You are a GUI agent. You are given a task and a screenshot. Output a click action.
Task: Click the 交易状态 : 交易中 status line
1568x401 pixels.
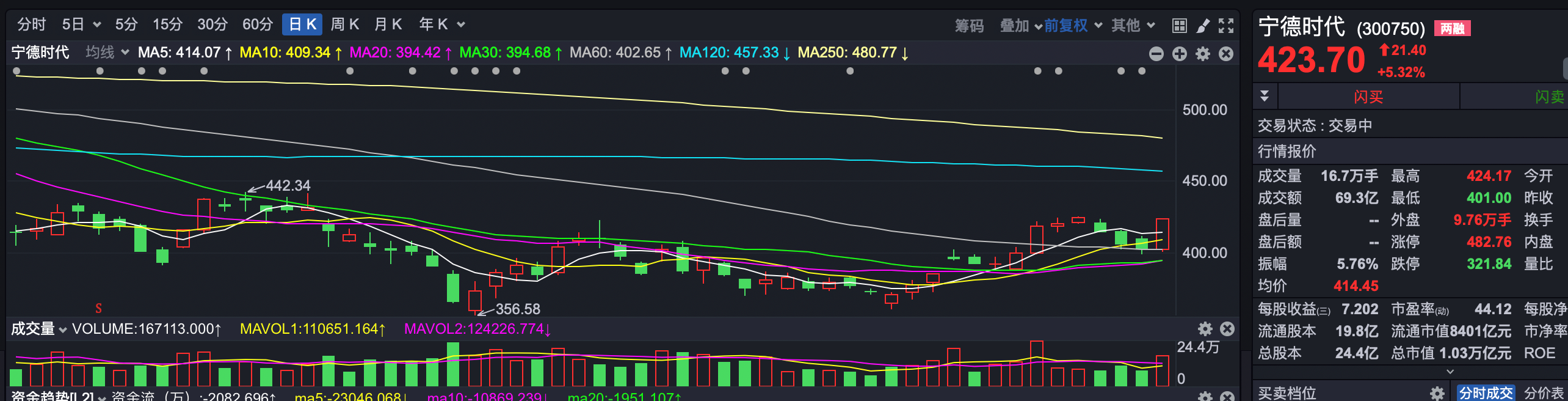[1315, 126]
